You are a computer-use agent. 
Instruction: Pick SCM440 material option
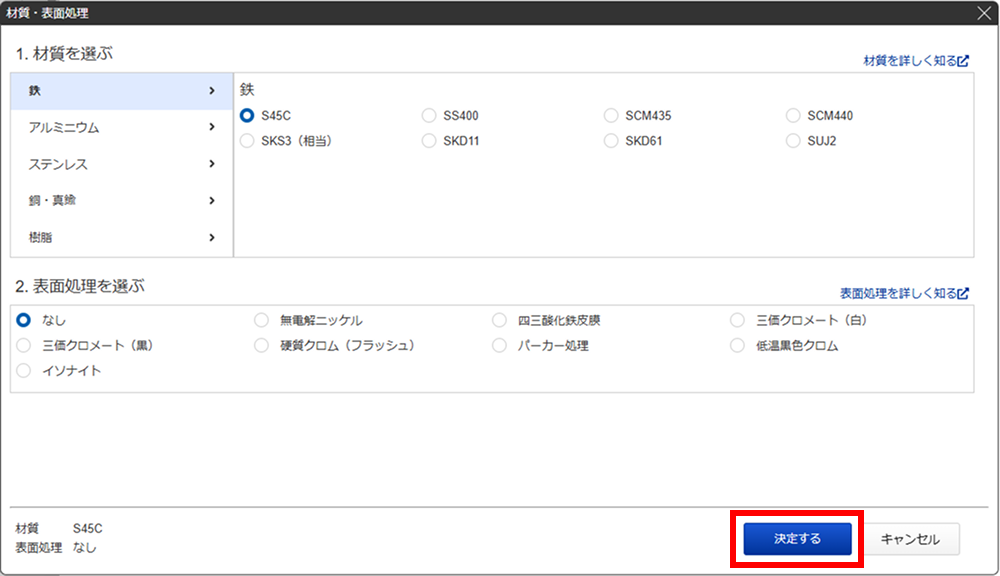point(793,115)
